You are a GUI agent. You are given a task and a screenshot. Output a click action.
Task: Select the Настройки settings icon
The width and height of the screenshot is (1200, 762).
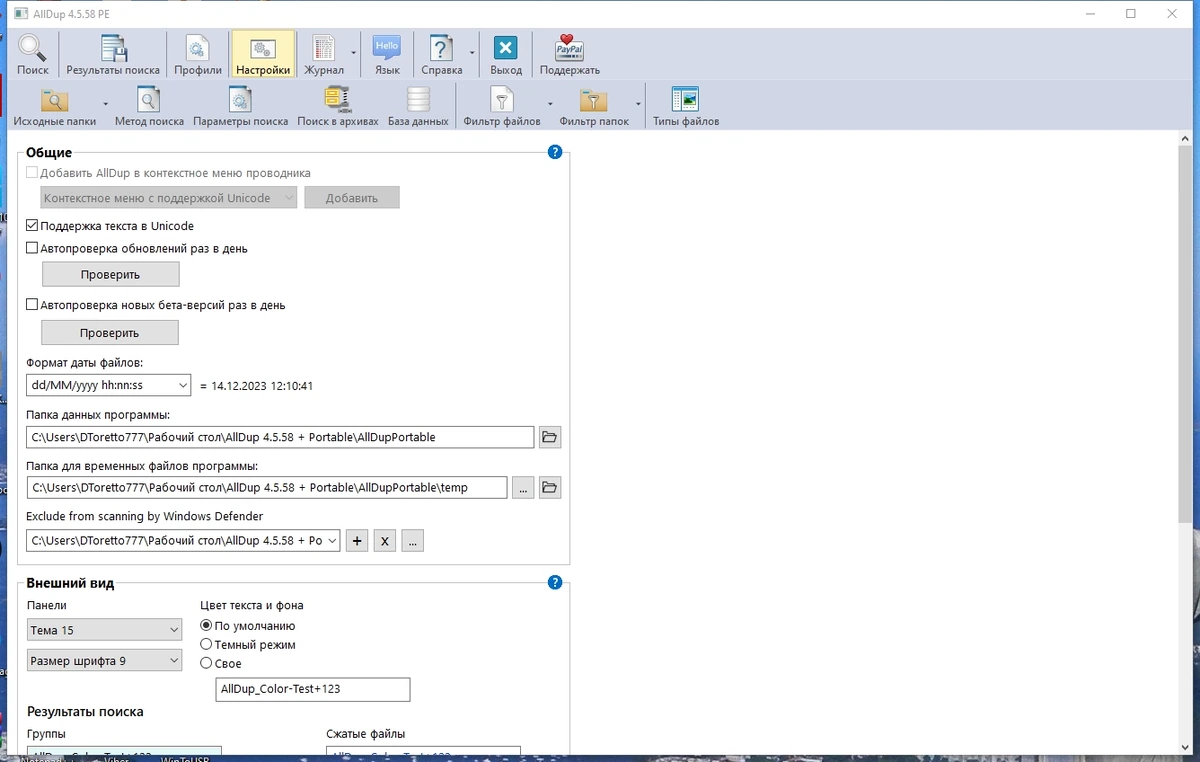tap(263, 55)
